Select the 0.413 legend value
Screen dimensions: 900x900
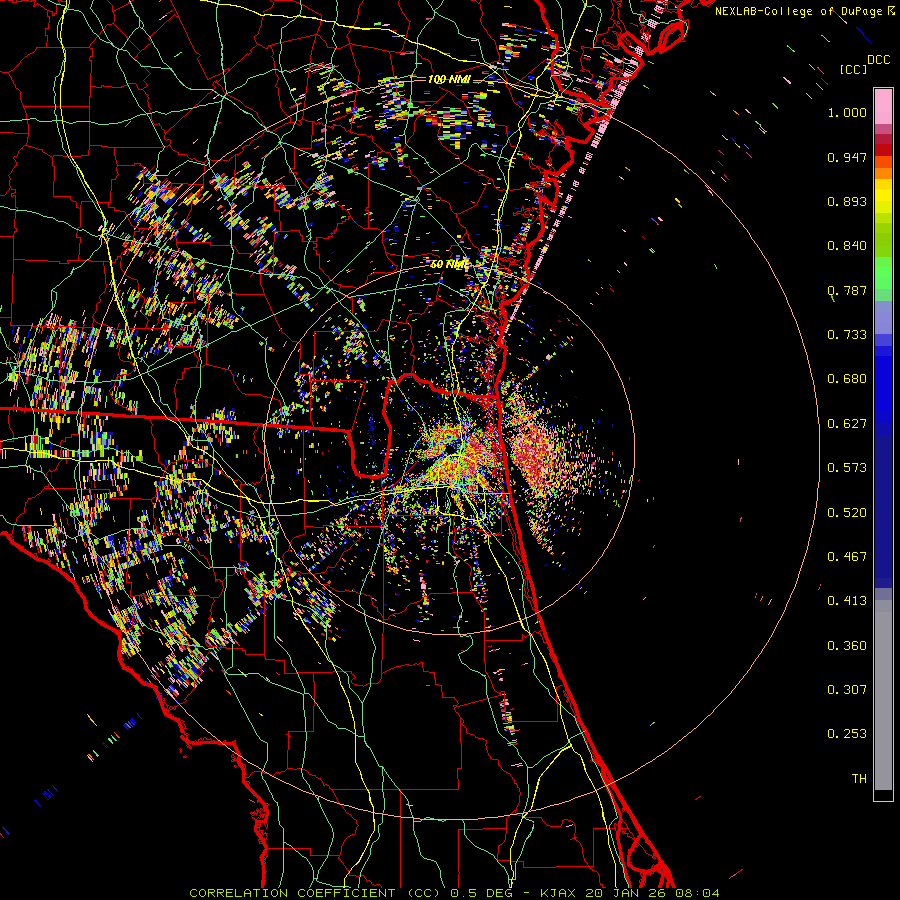pyautogui.click(x=847, y=601)
